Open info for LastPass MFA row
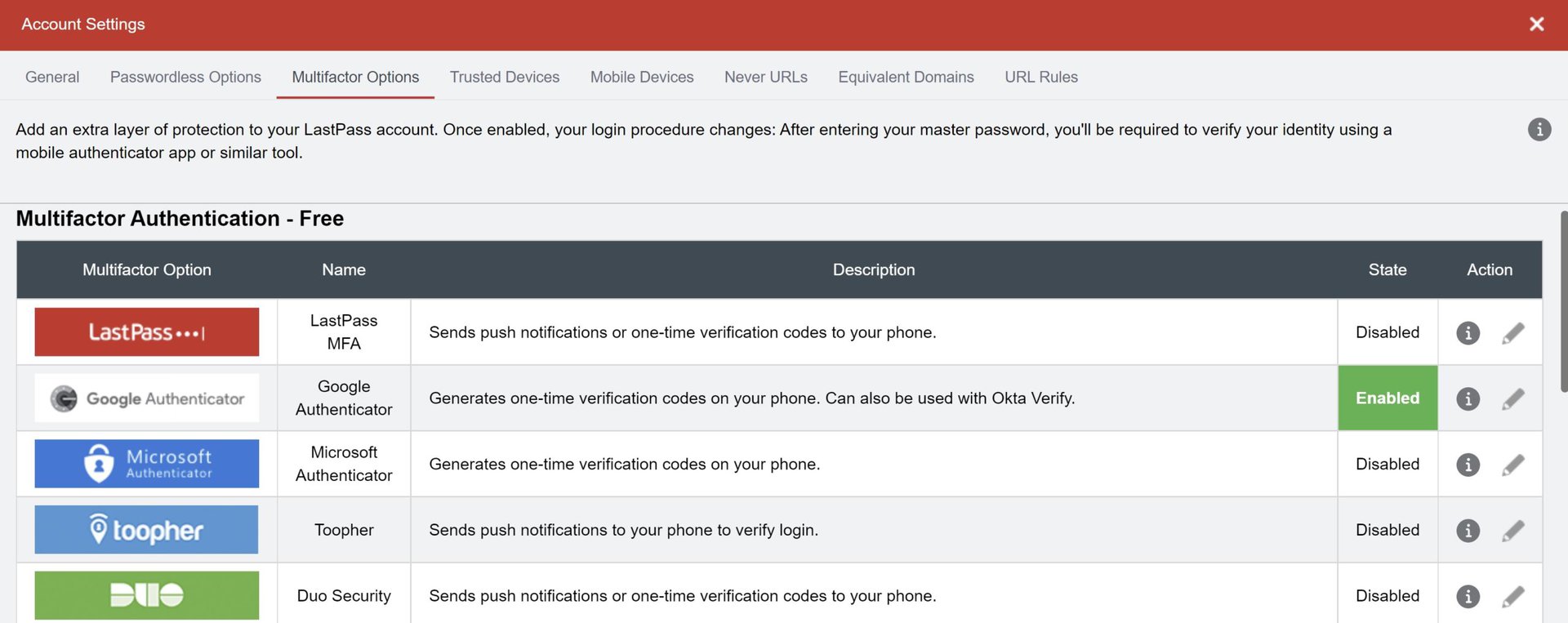The width and height of the screenshot is (1568, 623). (1468, 333)
